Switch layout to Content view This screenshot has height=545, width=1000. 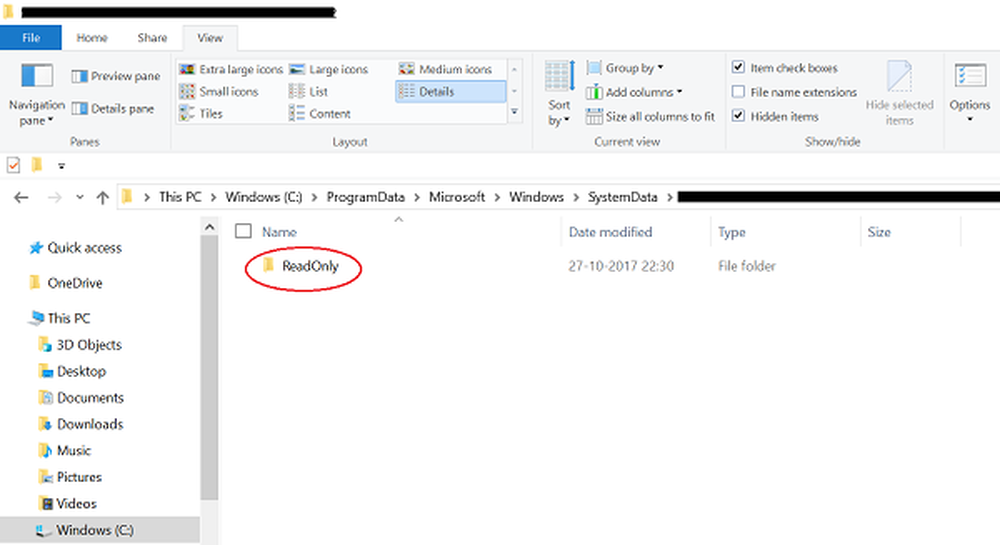(320, 114)
